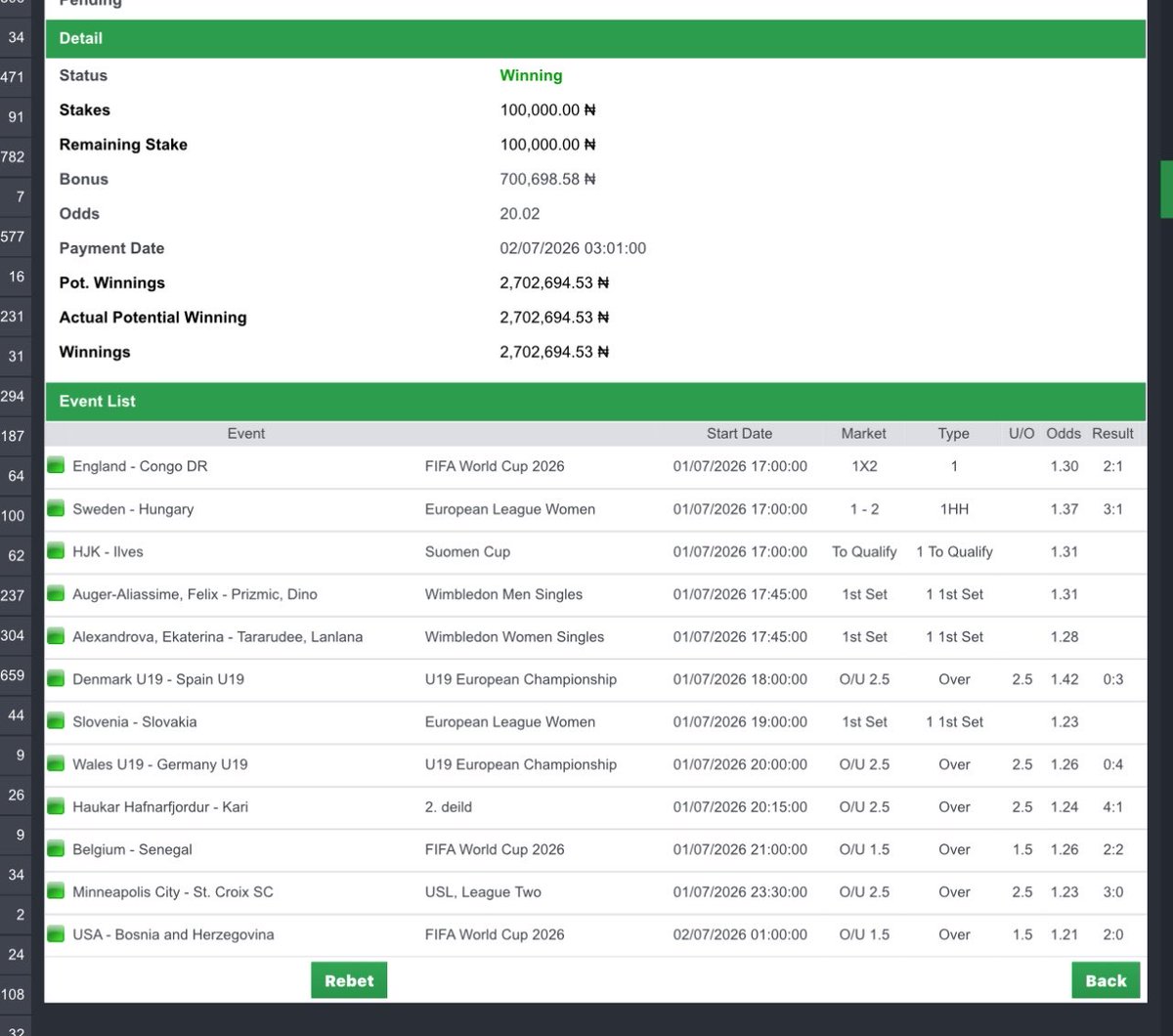This screenshot has height=1036, width=1173.
Task: Click the green Detail section header
Action: click(x=595, y=38)
